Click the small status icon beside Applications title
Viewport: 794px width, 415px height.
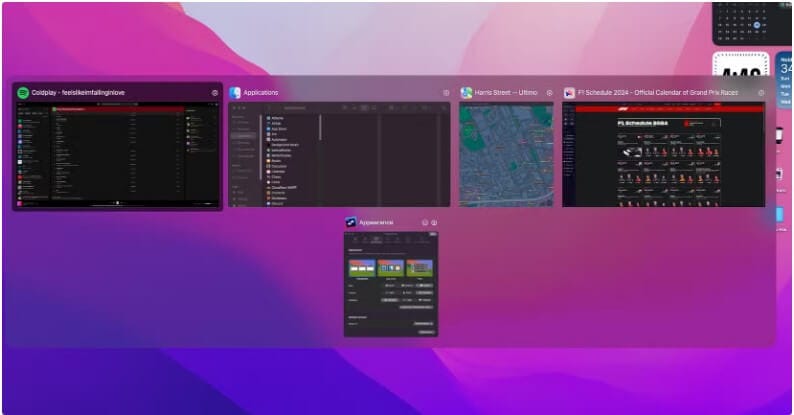pos(446,93)
